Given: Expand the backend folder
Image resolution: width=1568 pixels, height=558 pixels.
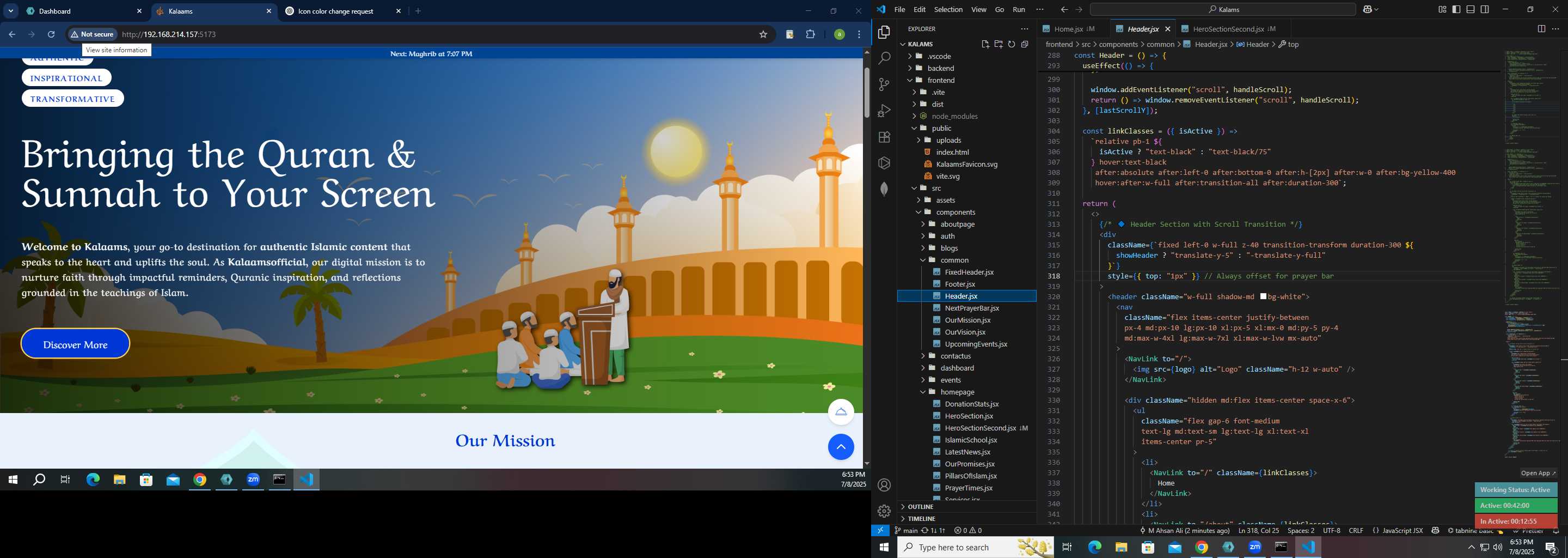Looking at the screenshot, I should pos(966,68).
